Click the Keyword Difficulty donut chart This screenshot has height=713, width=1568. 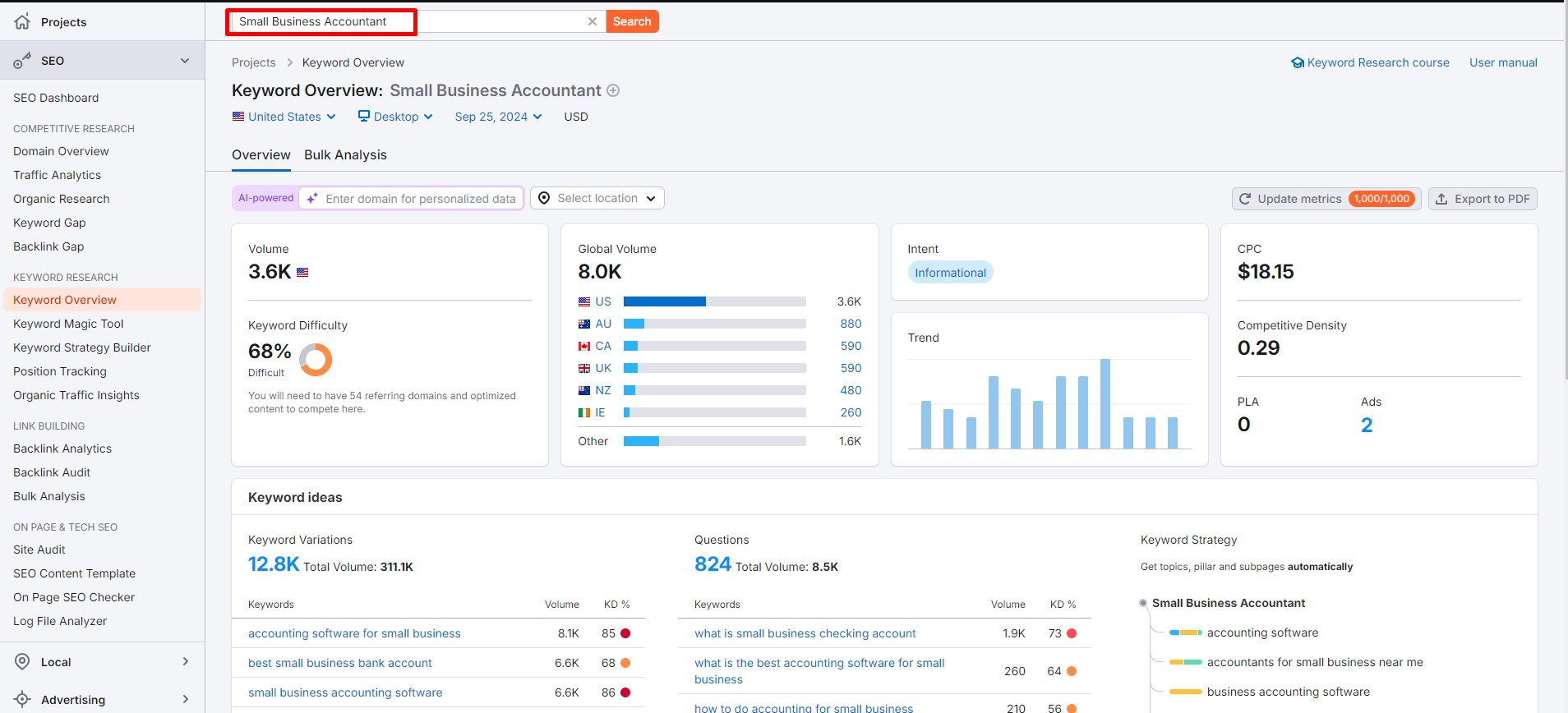tap(316, 360)
